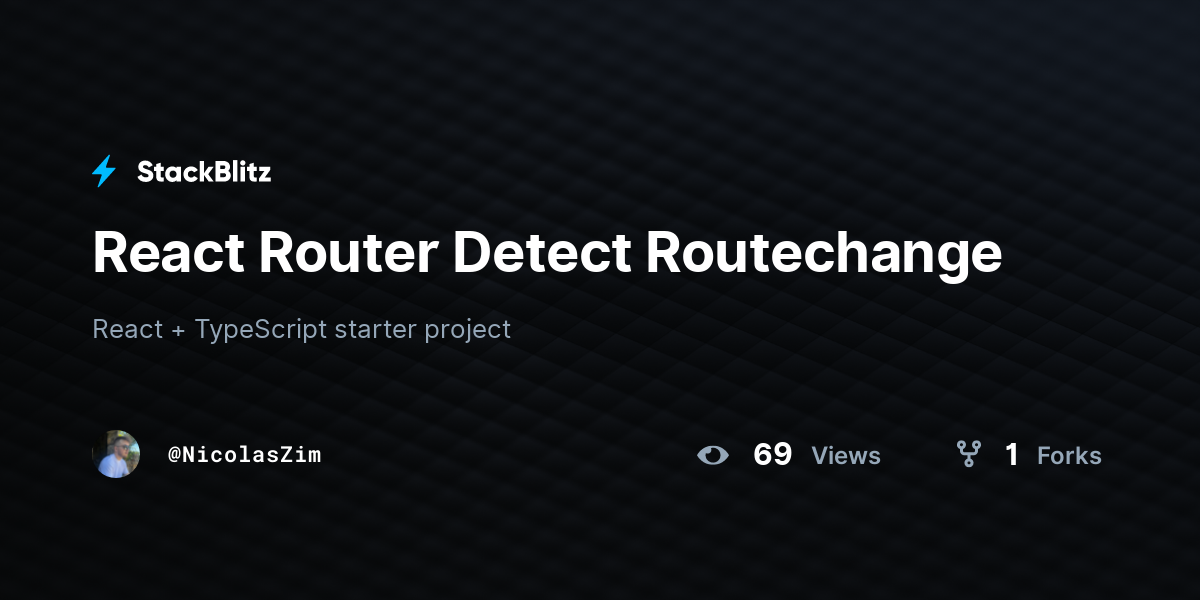Image resolution: width=1200 pixels, height=600 pixels.
Task: Click the 1 fork count number
Action: tap(1012, 455)
